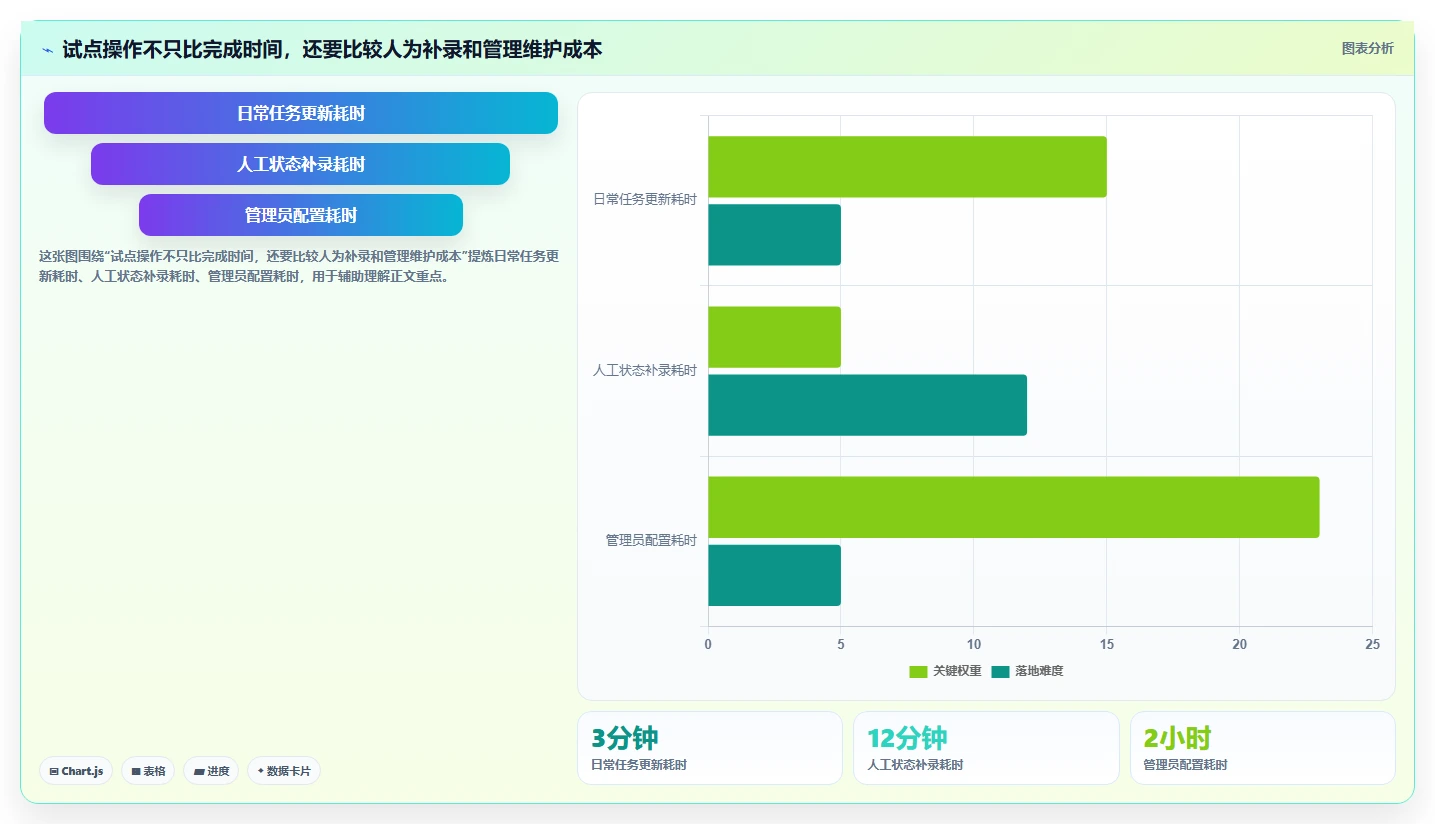
Task: Click the 表格 tag chip
Action: (148, 771)
